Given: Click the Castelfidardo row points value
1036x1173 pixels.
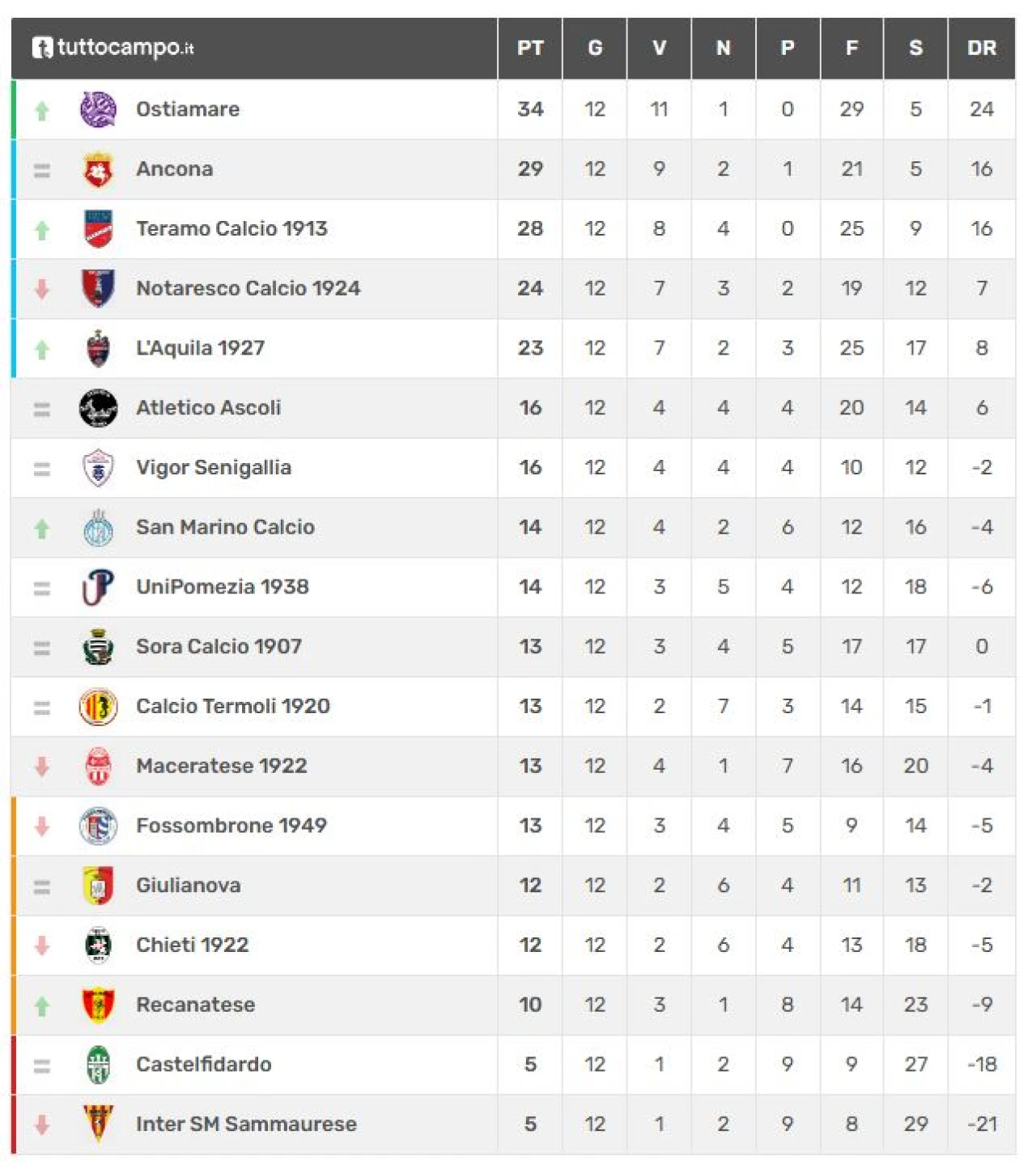Looking at the screenshot, I should point(530,1065).
